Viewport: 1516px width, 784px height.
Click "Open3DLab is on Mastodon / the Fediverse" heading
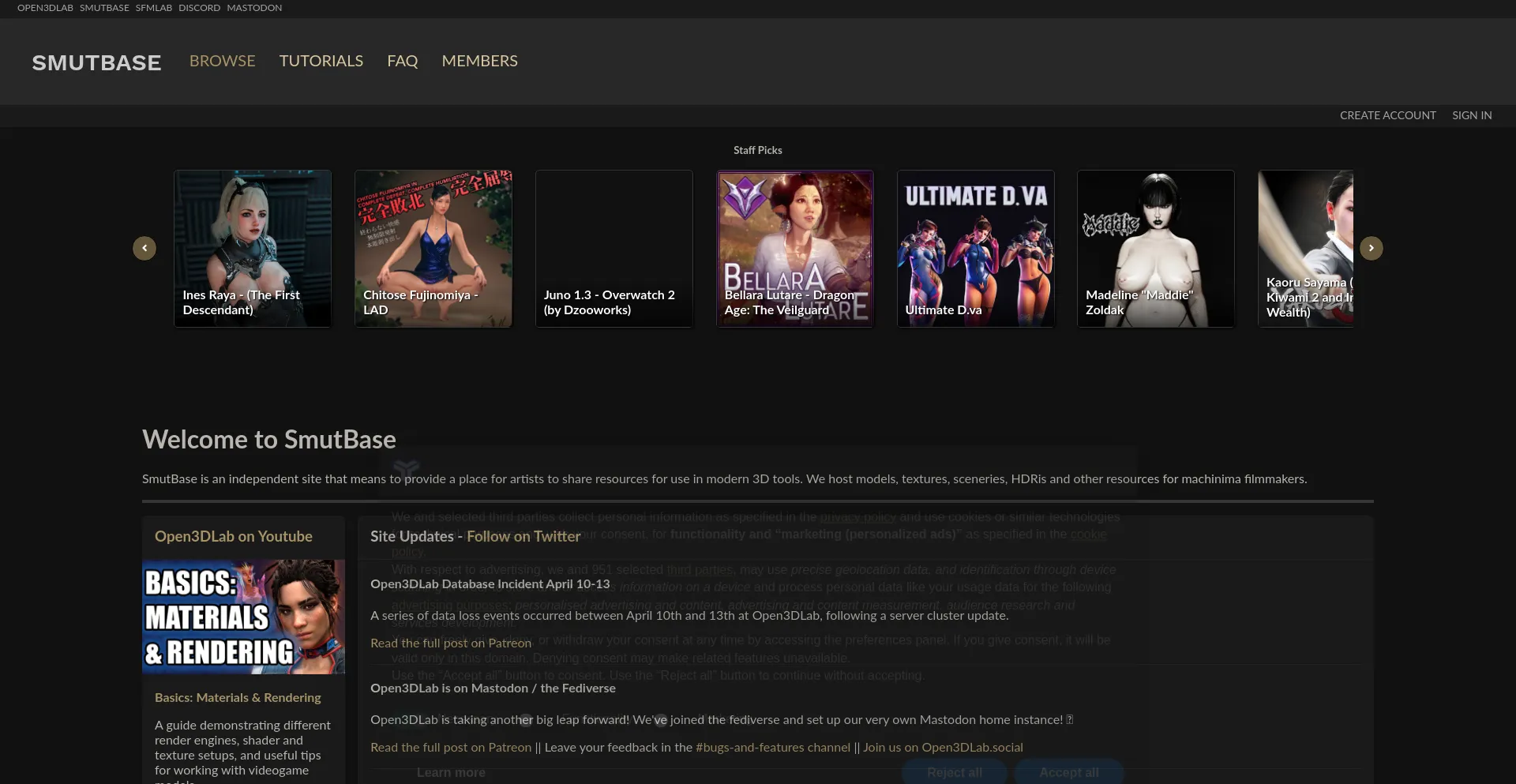tap(493, 688)
